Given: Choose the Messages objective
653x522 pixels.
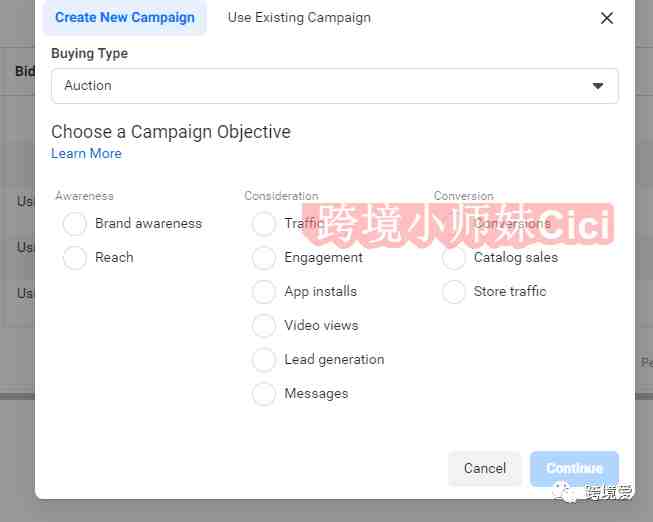Looking at the screenshot, I should [x=264, y=393].
